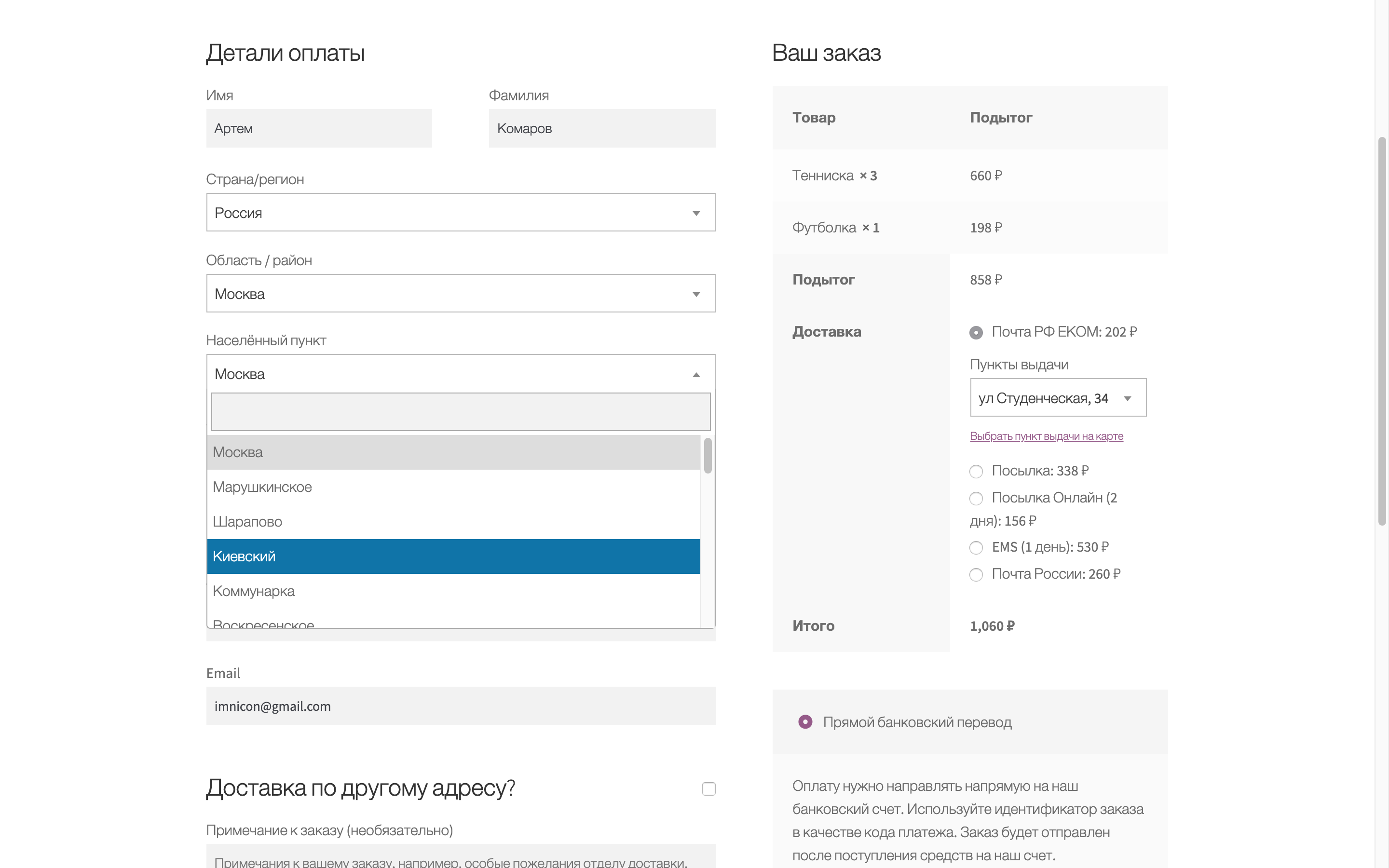Open the Пункты выдачи pickup point dropdown

coord(1057,398)
